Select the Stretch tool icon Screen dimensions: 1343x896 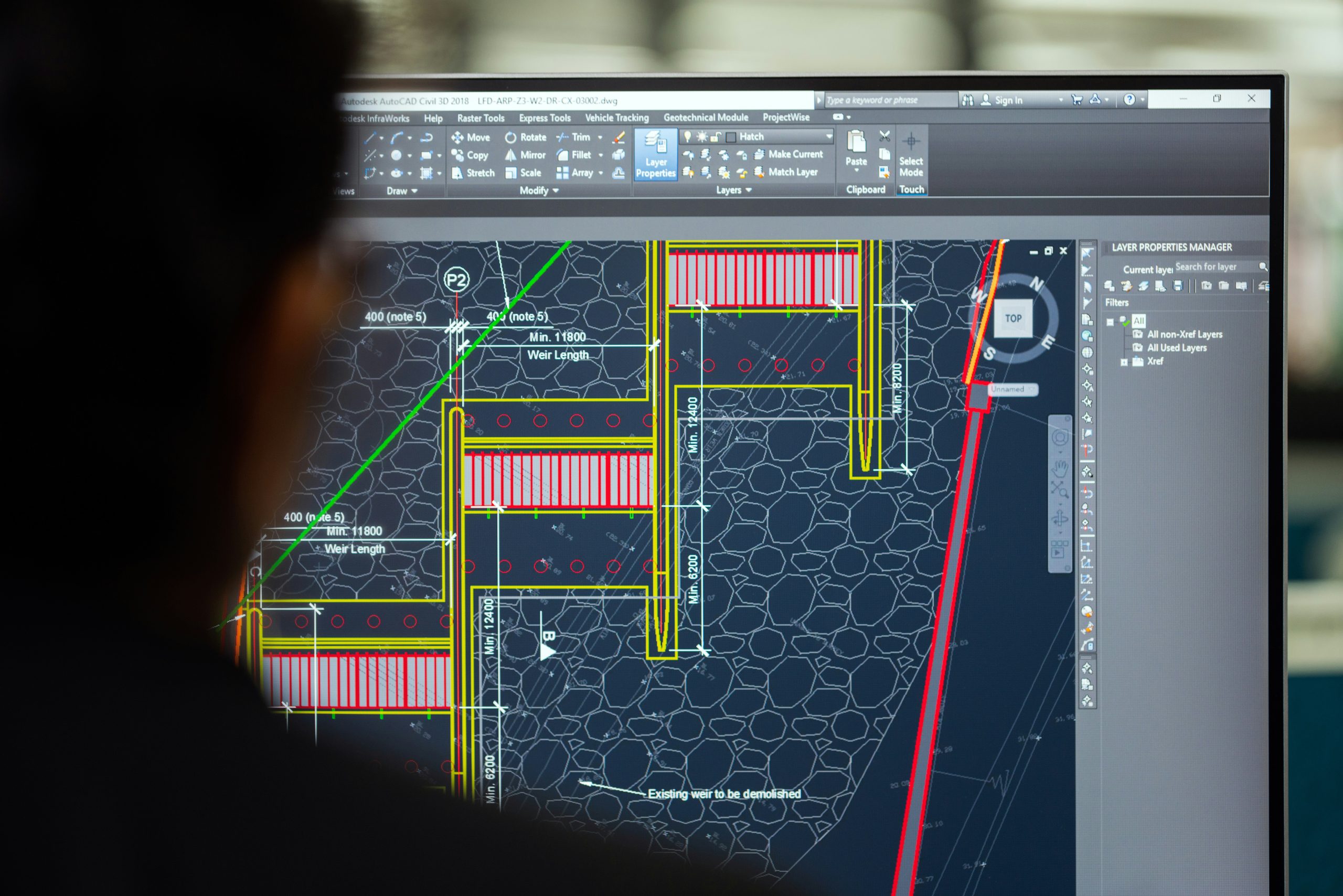(454, 172)
